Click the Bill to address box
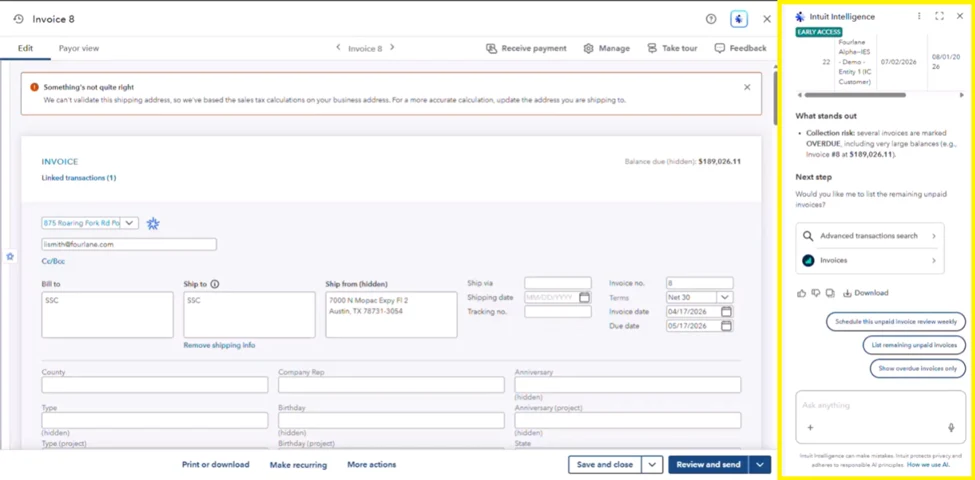Screen dimensions: 975x480 (108, 315)
